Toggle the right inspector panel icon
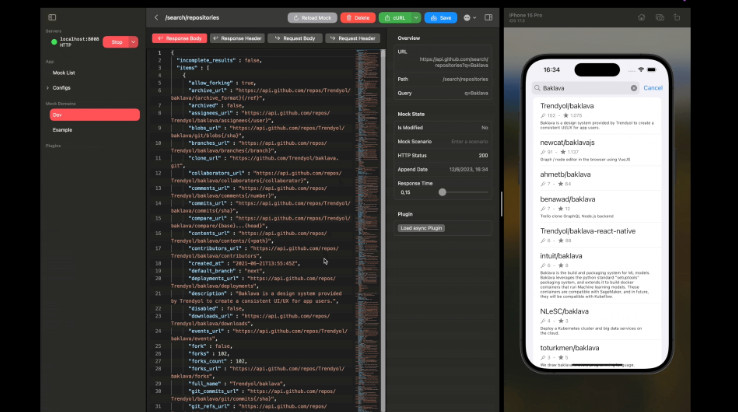The width and height of the screenshot is (738, 412). (489, 17)
